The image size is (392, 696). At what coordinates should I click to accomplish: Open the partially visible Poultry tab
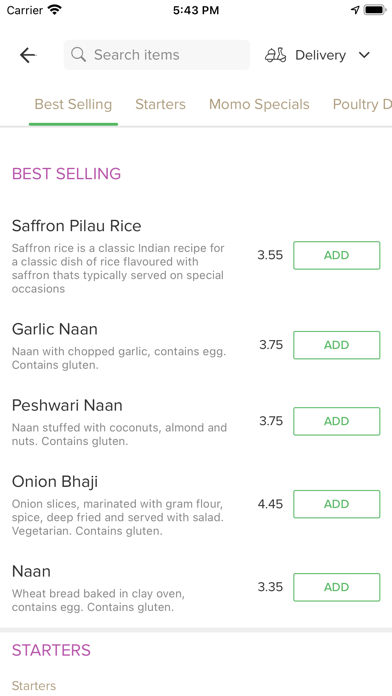pyautogui.click(x=362, y=104)
